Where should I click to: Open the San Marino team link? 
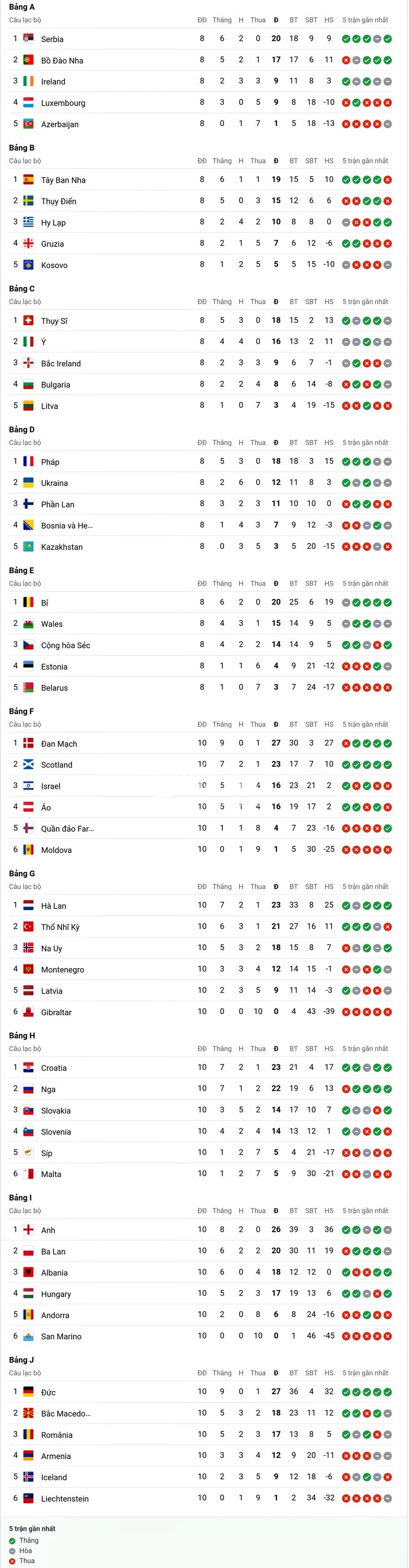61,1336
